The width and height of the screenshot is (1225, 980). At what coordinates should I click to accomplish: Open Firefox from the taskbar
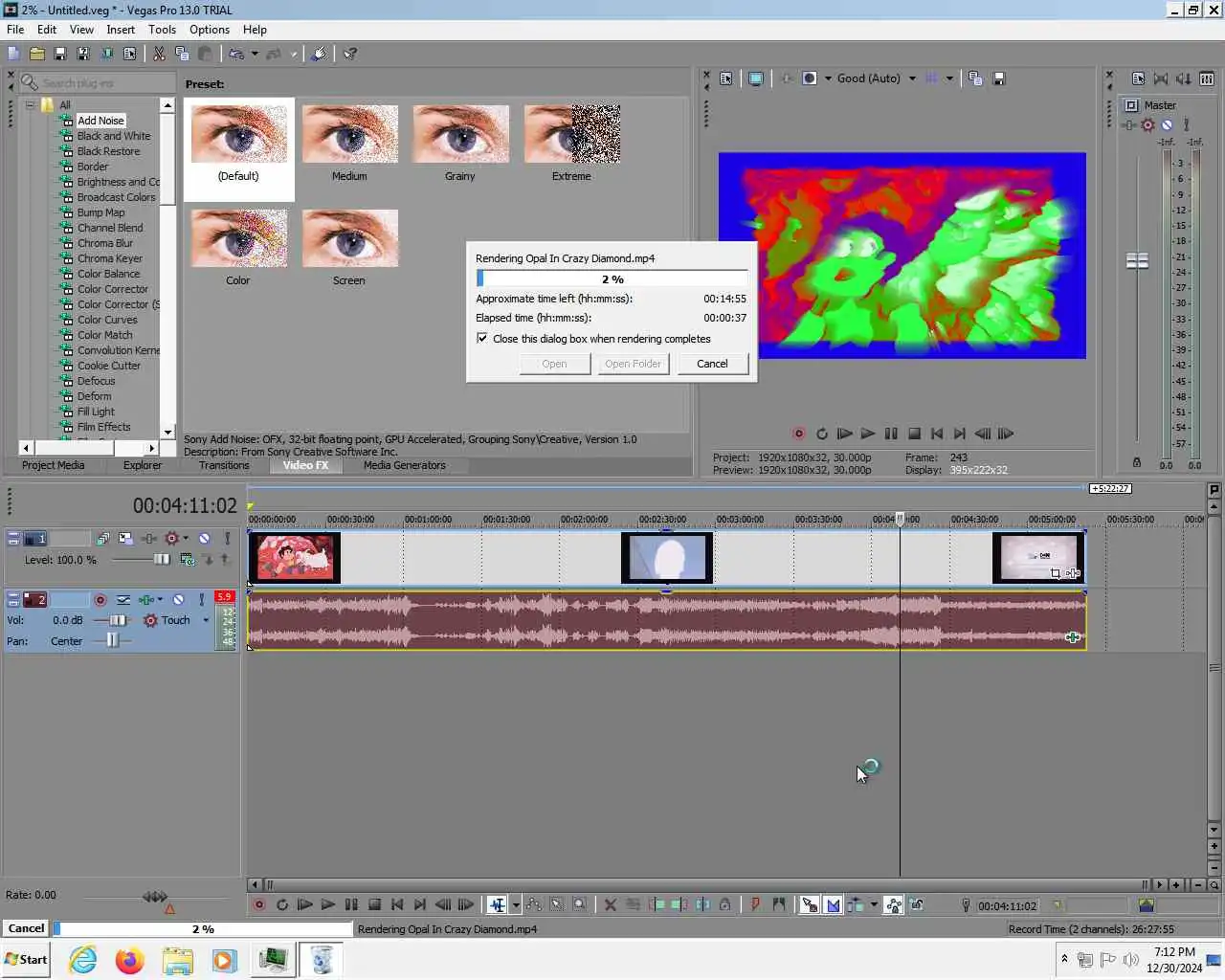coord(129,960)
